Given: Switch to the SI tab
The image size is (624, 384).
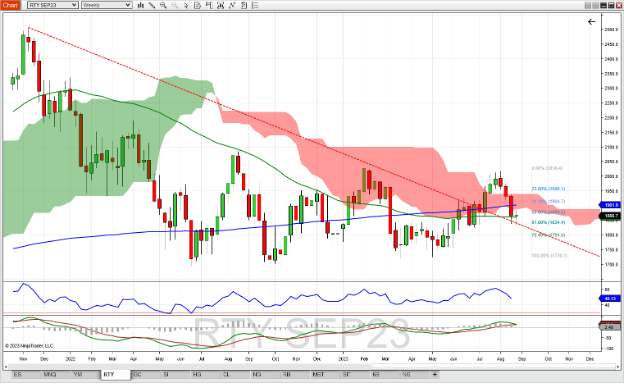Looking at the screenshot, I should (175, 374).
